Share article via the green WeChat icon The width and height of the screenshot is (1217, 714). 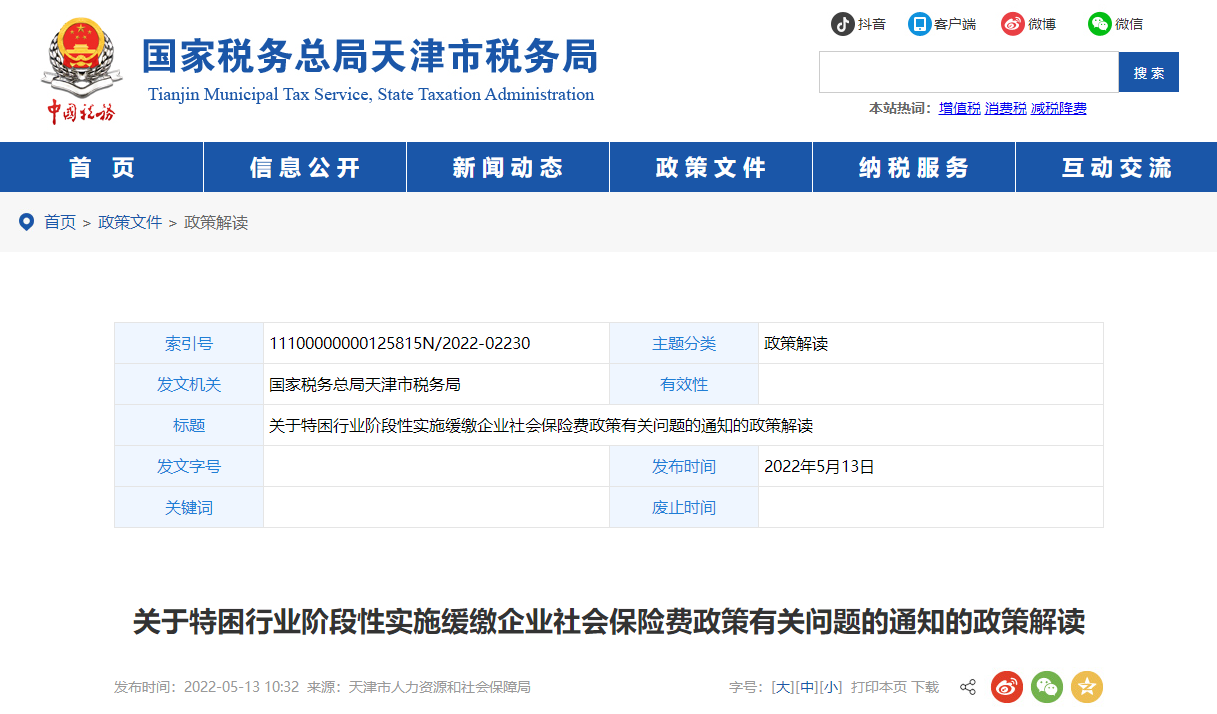1046,687
